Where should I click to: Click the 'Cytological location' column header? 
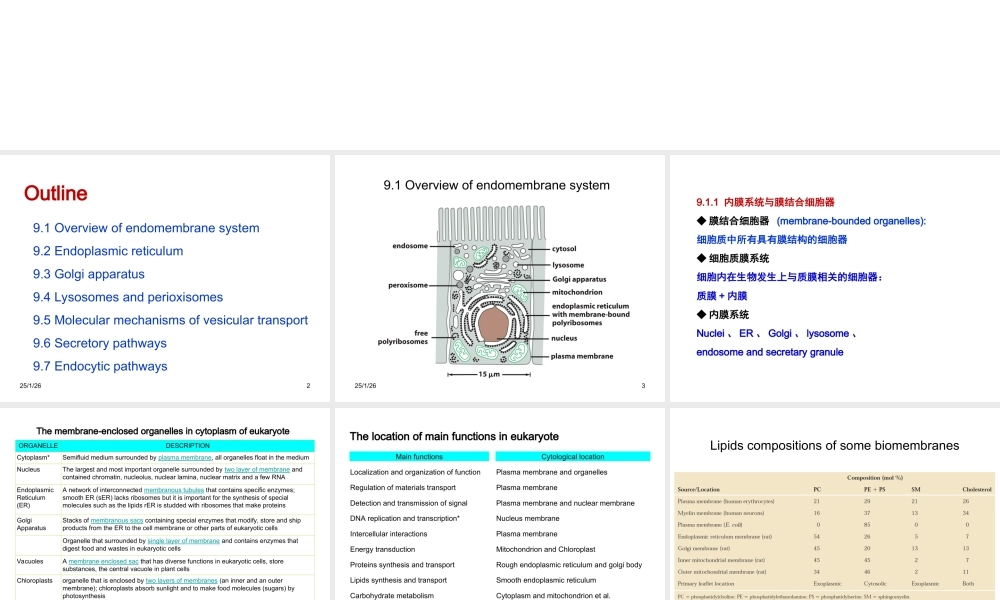[573, 457]
